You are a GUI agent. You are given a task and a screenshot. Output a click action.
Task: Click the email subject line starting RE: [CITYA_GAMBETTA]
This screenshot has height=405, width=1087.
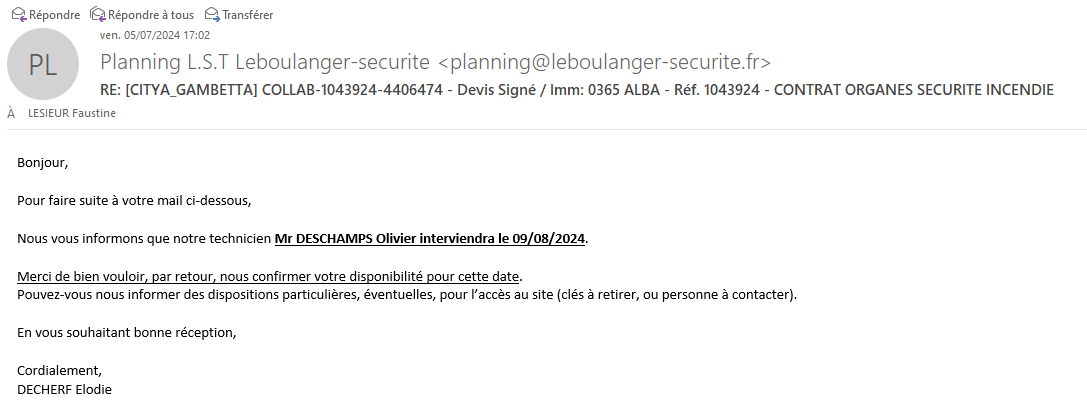[x=576, y=90]
